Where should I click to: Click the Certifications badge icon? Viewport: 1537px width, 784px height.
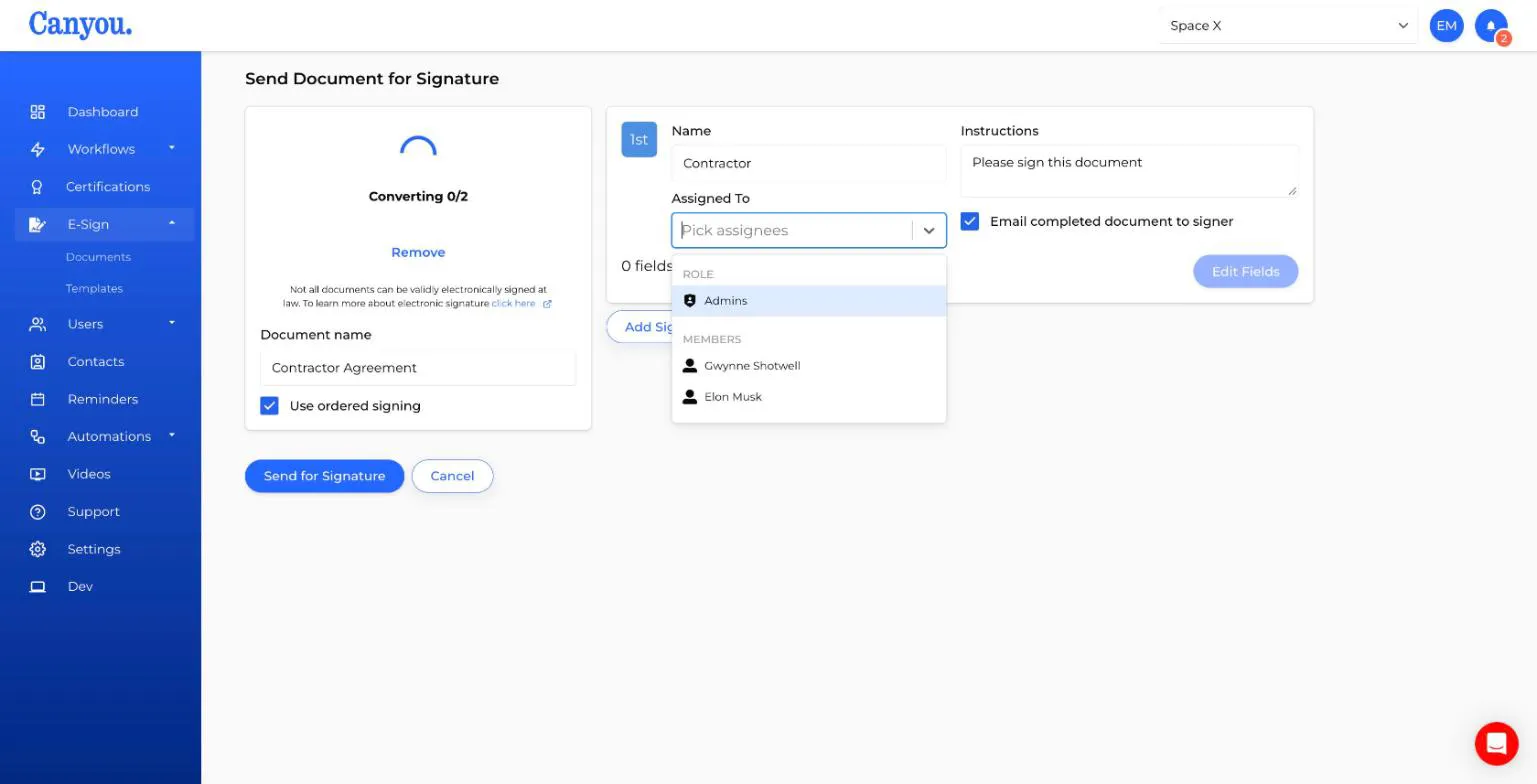pyautogui.click(x=38, y=187)
